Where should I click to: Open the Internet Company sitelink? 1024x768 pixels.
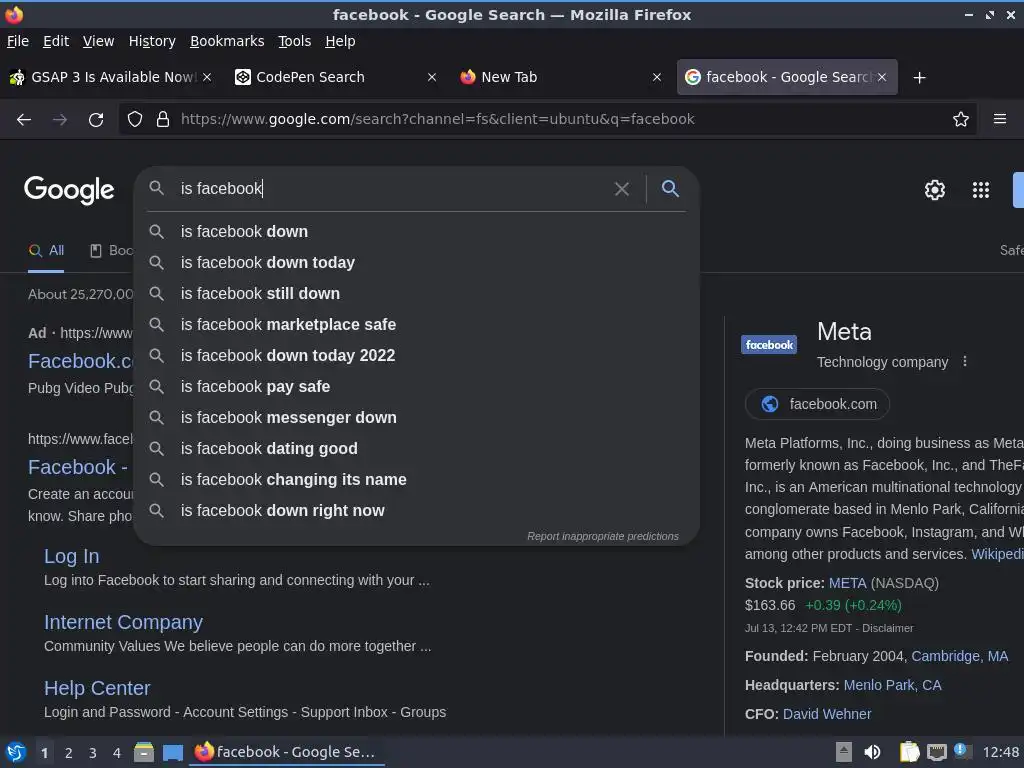pyautogui.click(x=123, y=622)
